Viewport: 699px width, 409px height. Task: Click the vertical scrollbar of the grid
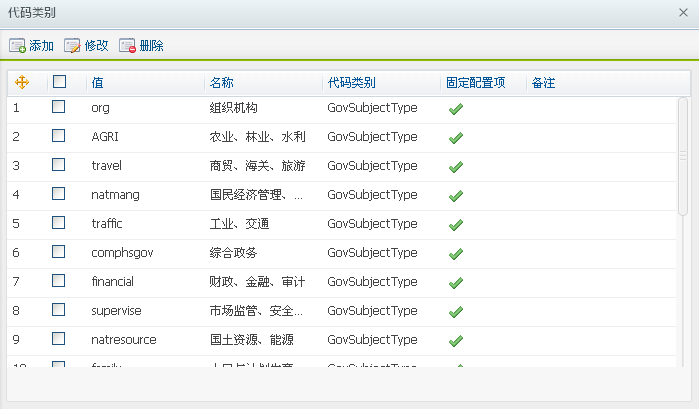click(683, 155)
